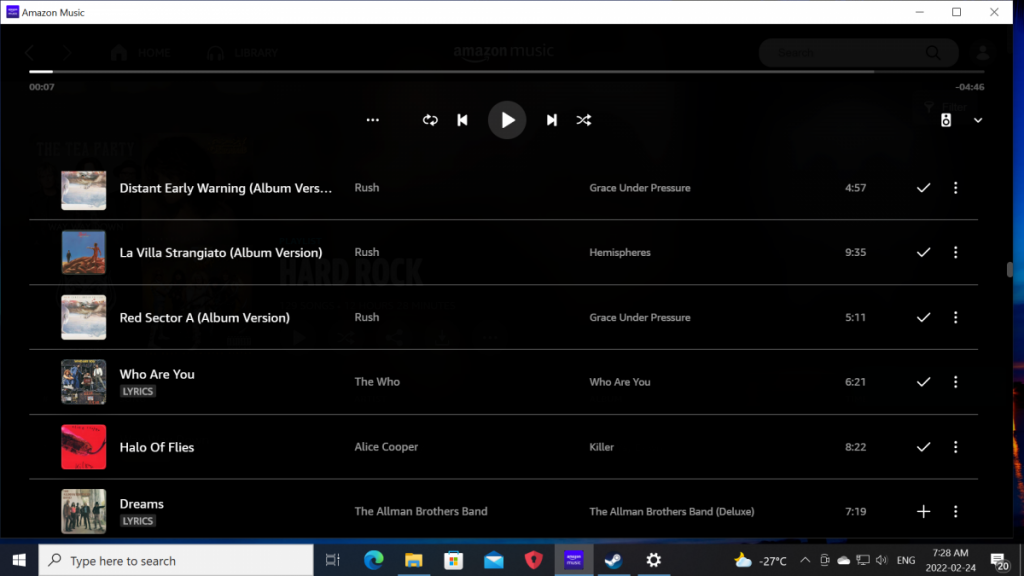Open options for La Villa Strangiato

click(955, 252)
